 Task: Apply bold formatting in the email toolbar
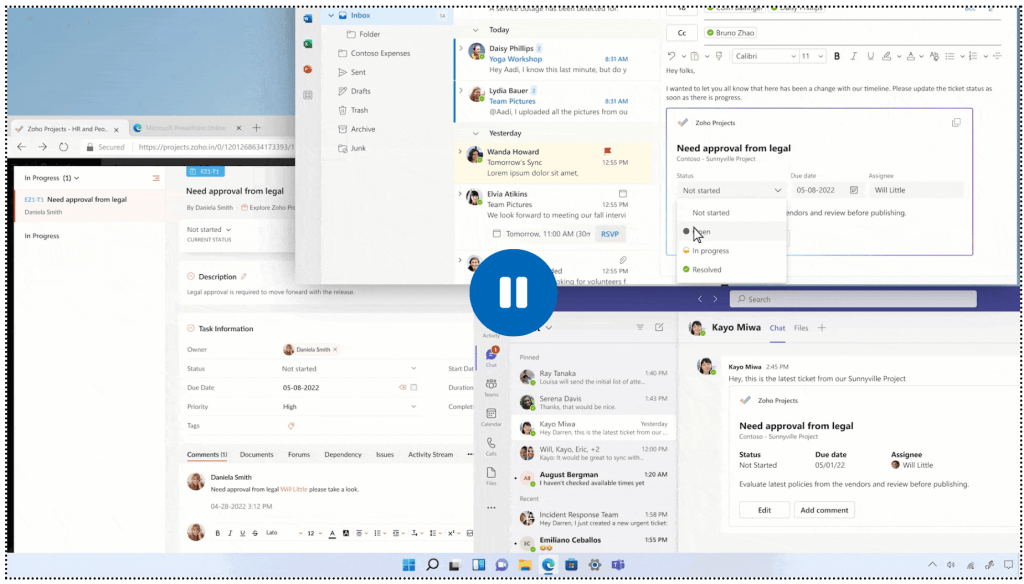click(x=837, y=56)
